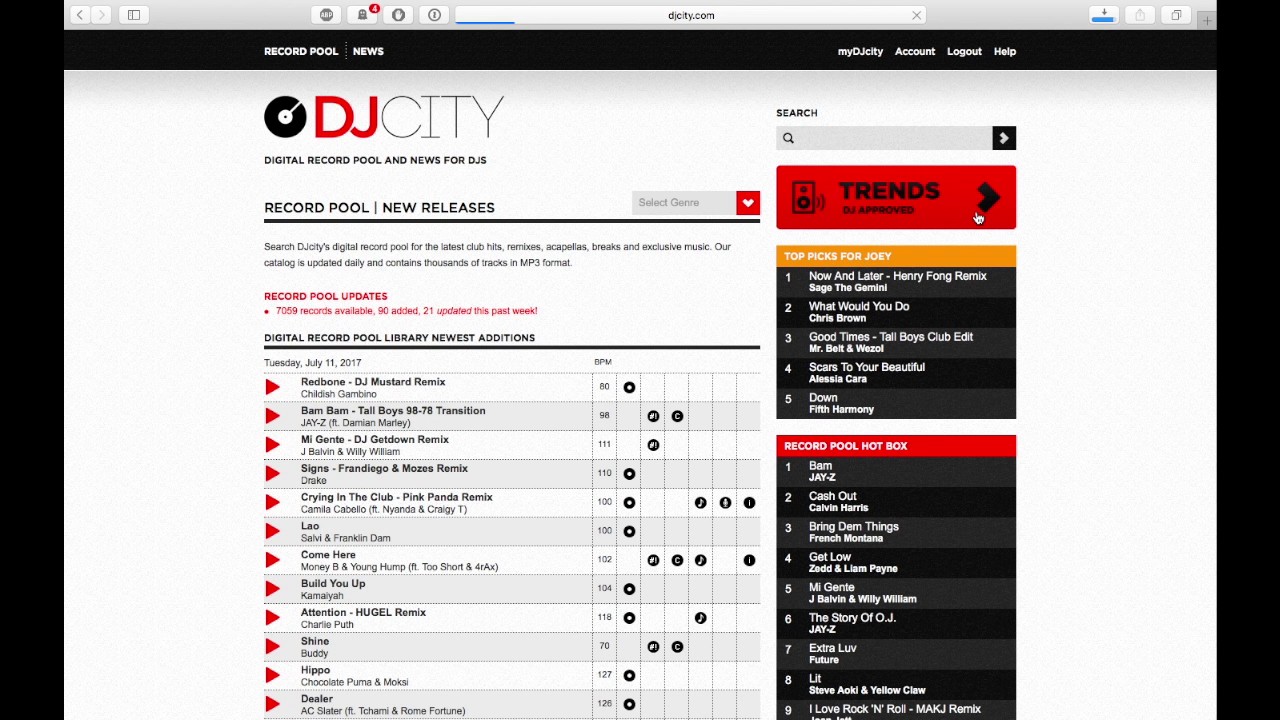Screen dimensions: 1280x720
Task: Click the DJcity logo
Action: (384, 117)
